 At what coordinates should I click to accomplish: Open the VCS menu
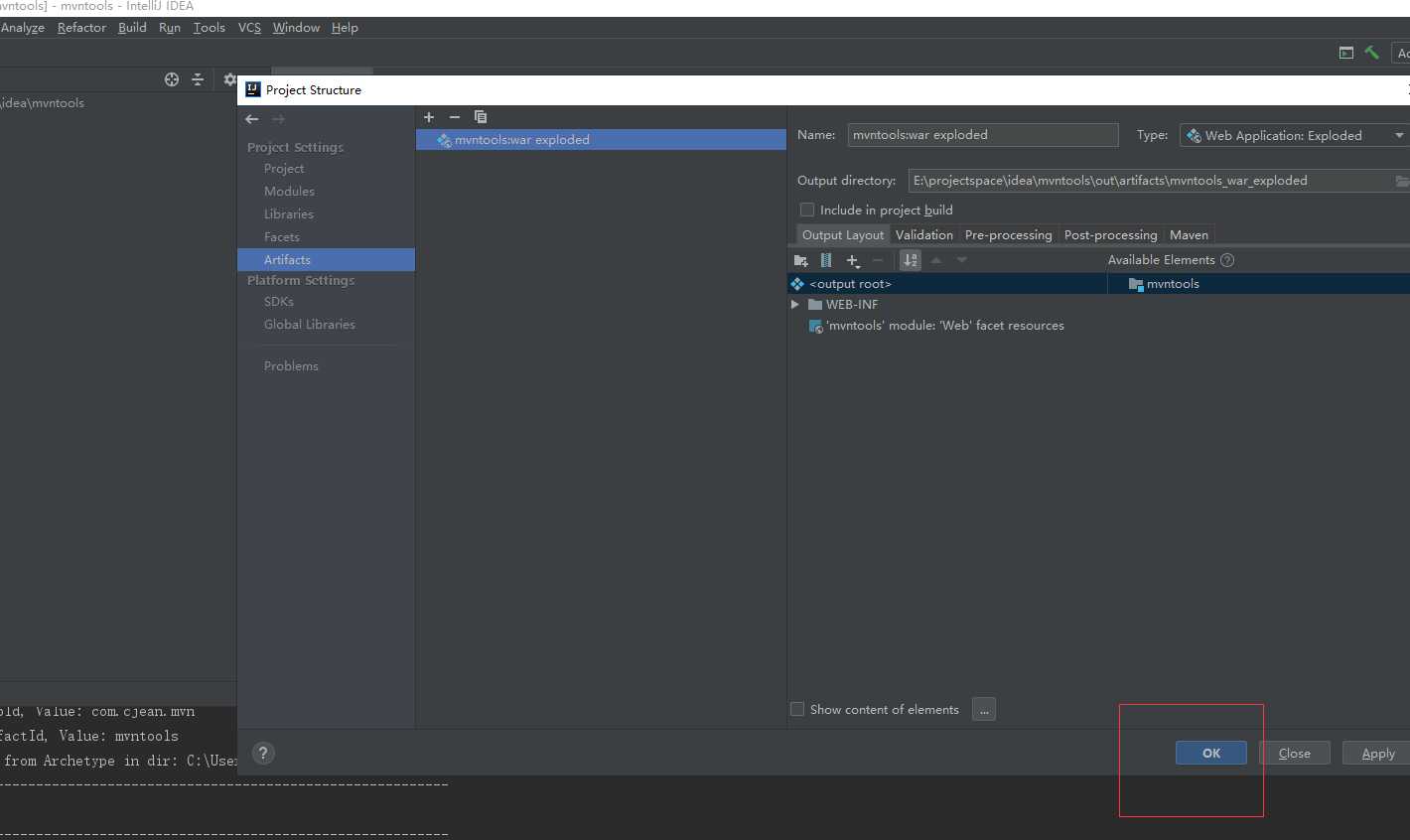(249, 28)
